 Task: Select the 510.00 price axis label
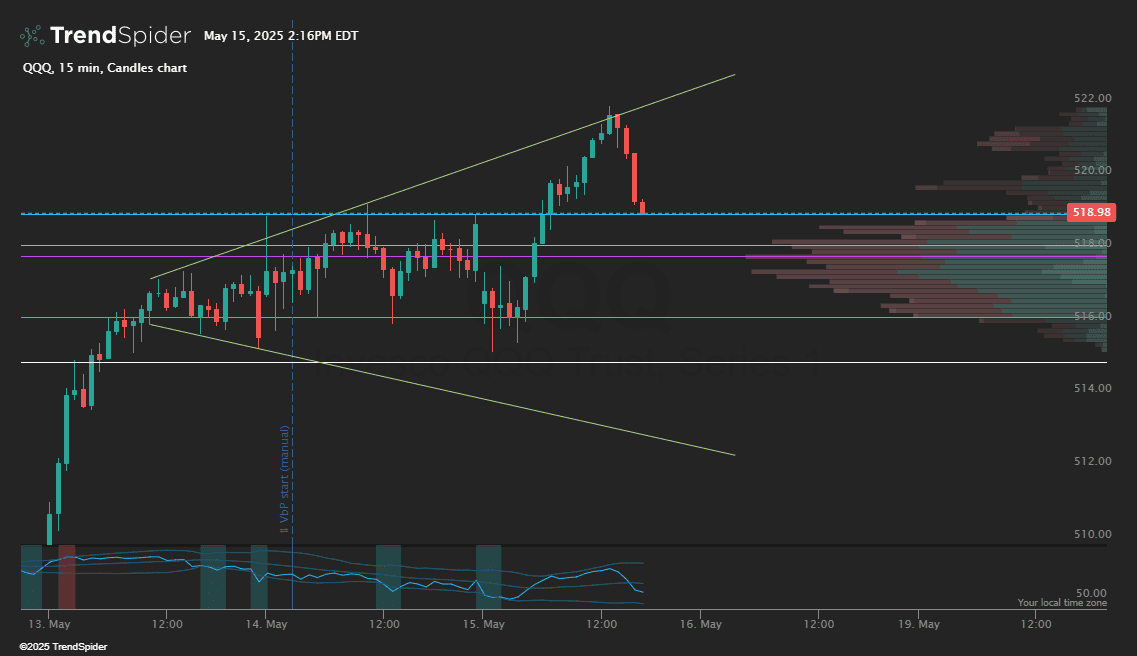1092,534
